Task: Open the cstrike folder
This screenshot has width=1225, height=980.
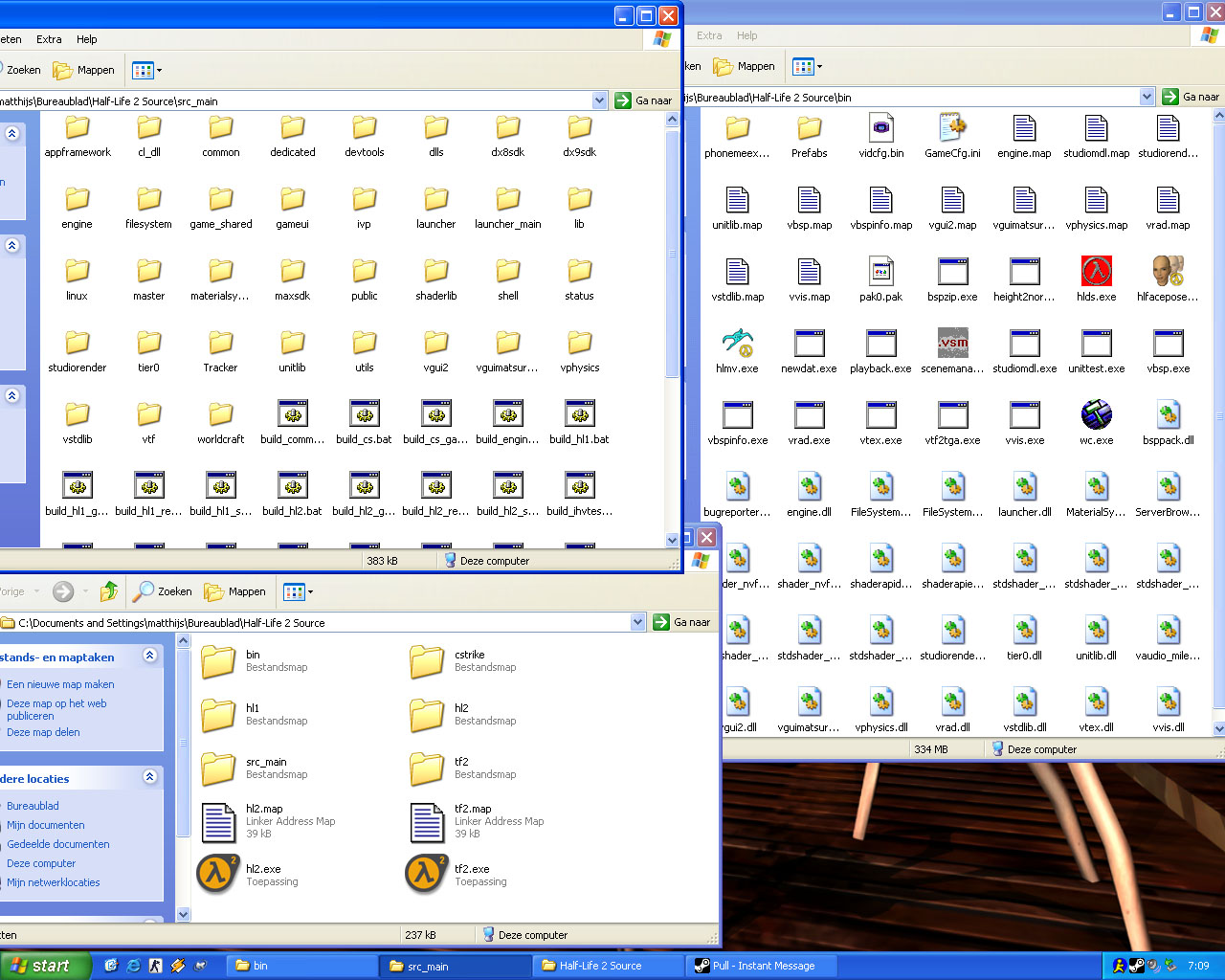Action: coord(427,661)
